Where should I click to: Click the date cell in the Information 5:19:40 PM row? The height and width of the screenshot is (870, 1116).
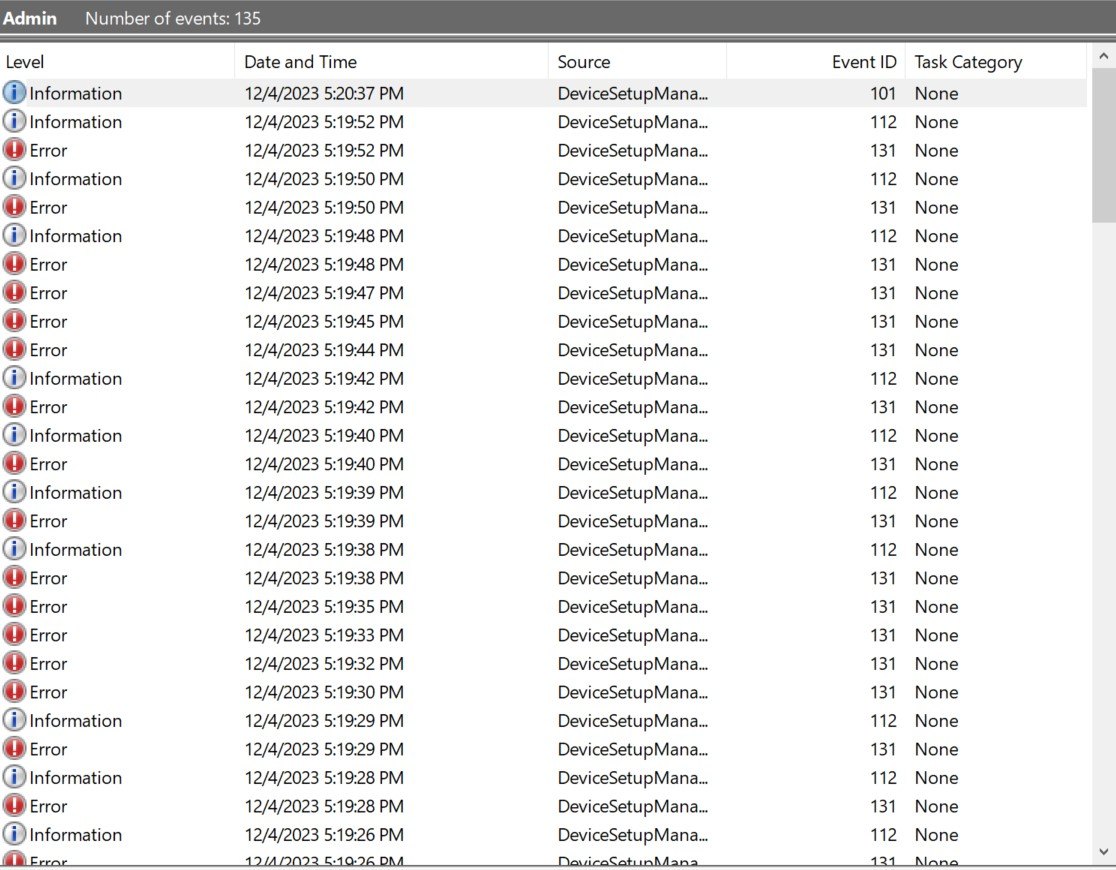tap(324, 435)
